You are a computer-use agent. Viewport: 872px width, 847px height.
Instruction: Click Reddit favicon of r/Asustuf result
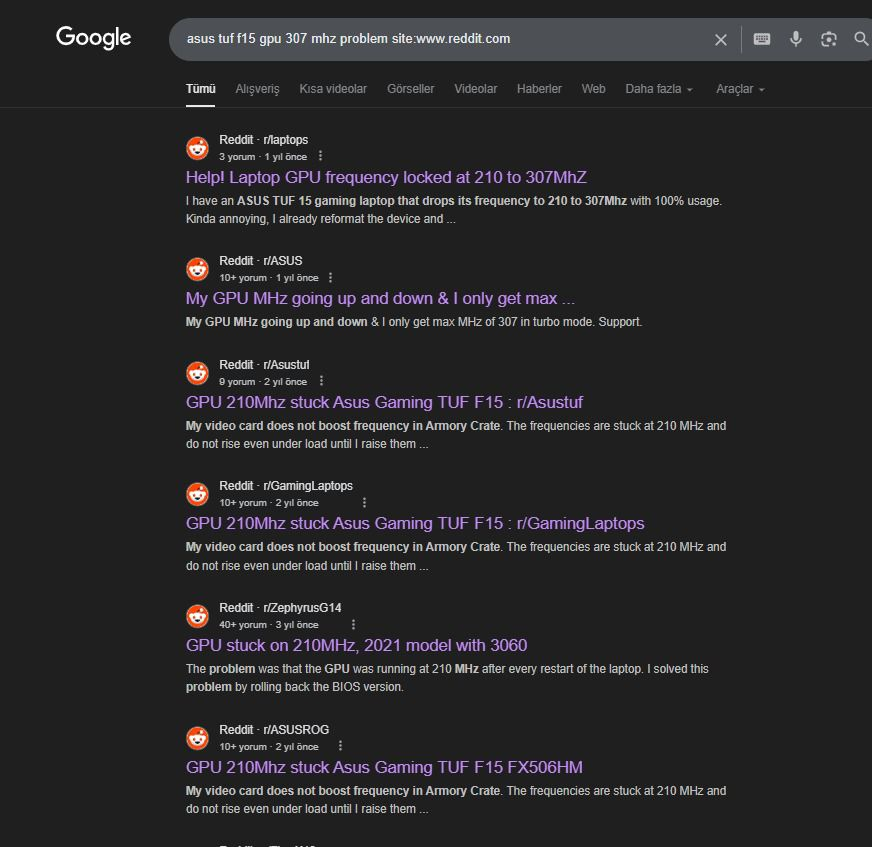click(x=197, y=373)
